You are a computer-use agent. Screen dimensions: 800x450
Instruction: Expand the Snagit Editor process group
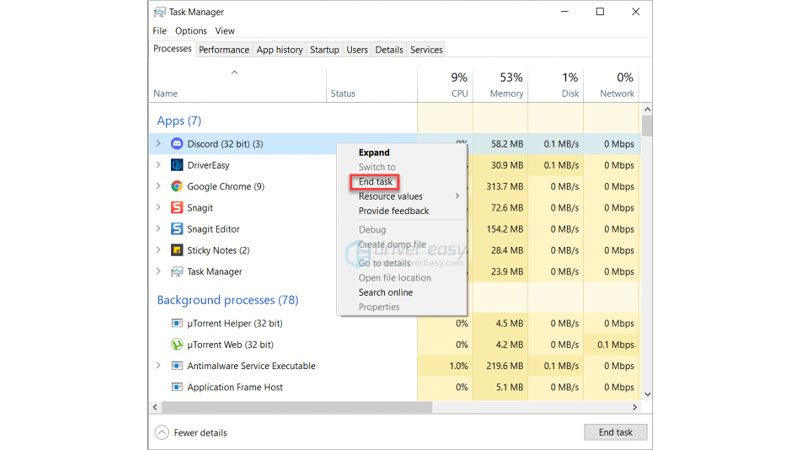[x=158, y=229]
